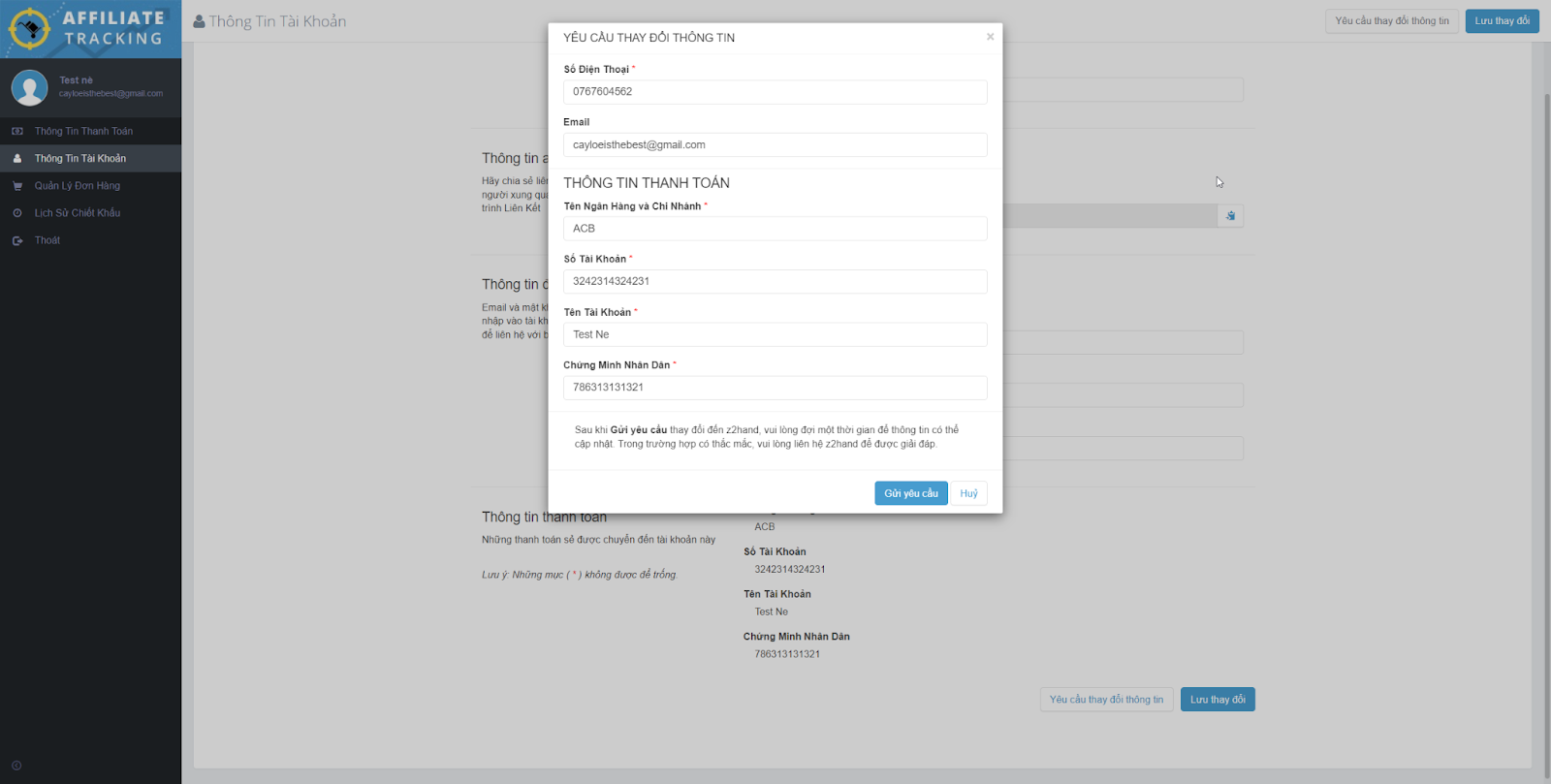Click the Test nè username in sidebar
Image resolution: width=1551 pixels, height=784 pixels.
(x=76, y=80)
